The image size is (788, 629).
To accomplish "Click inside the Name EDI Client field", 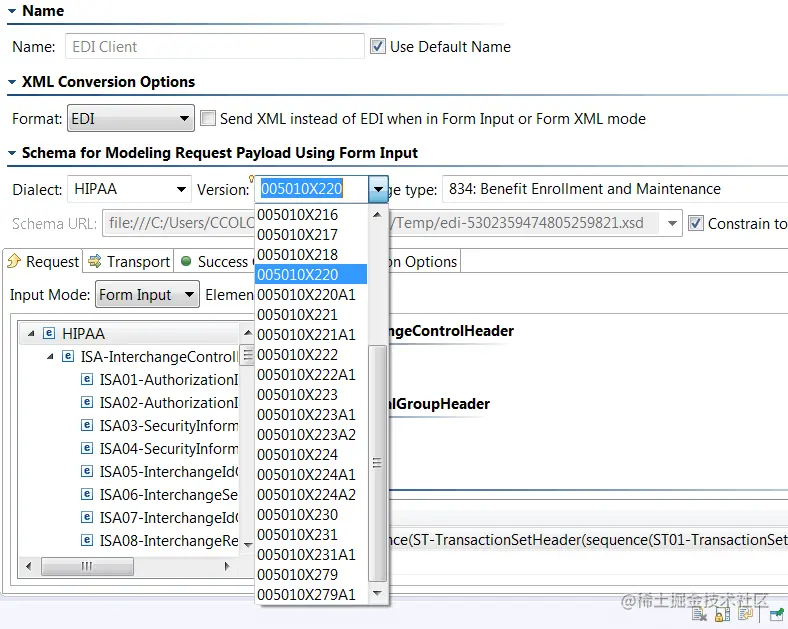I will click(215, 46).
